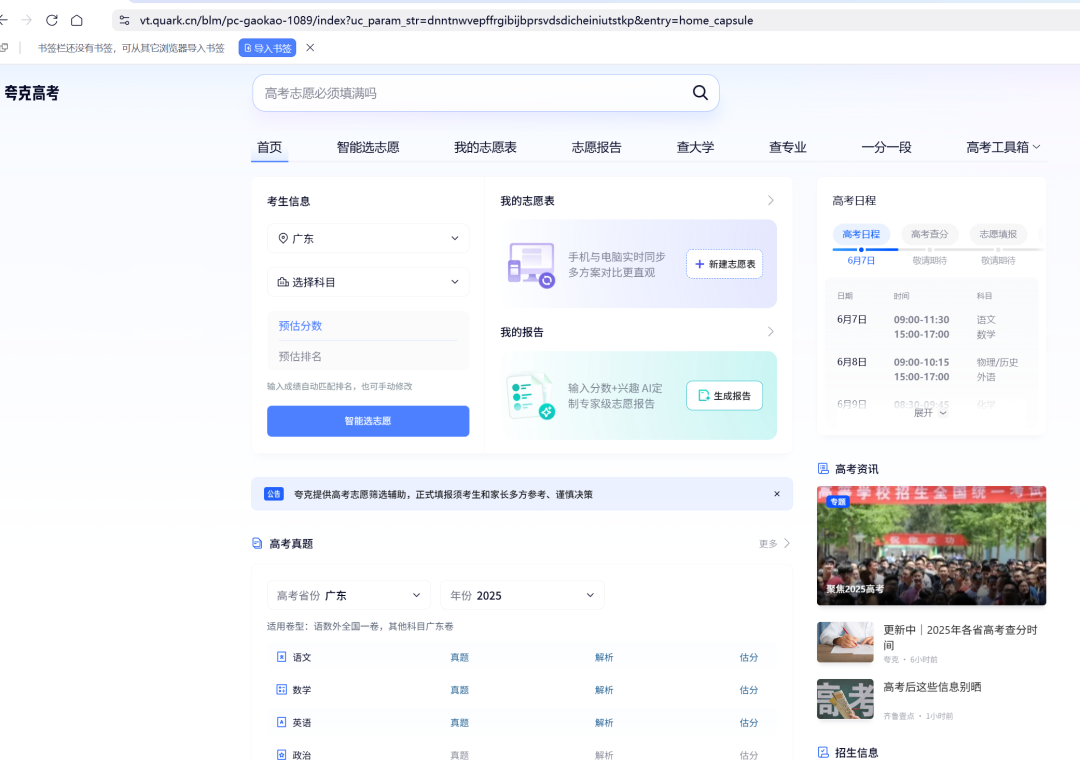
Task: Click the 语文 subject icon
Action: [281, 657]
